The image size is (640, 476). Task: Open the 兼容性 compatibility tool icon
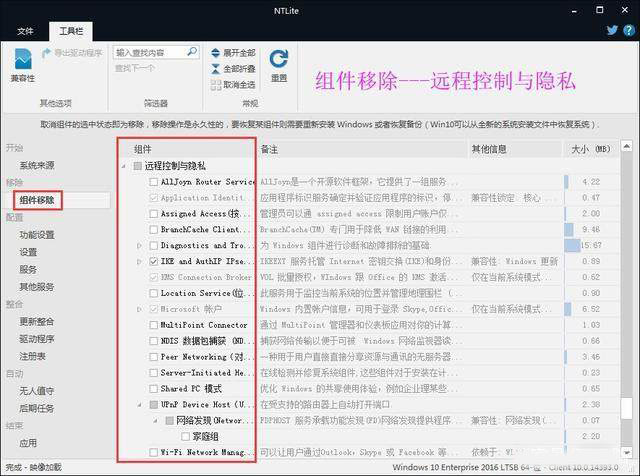[x=23, y=65]
